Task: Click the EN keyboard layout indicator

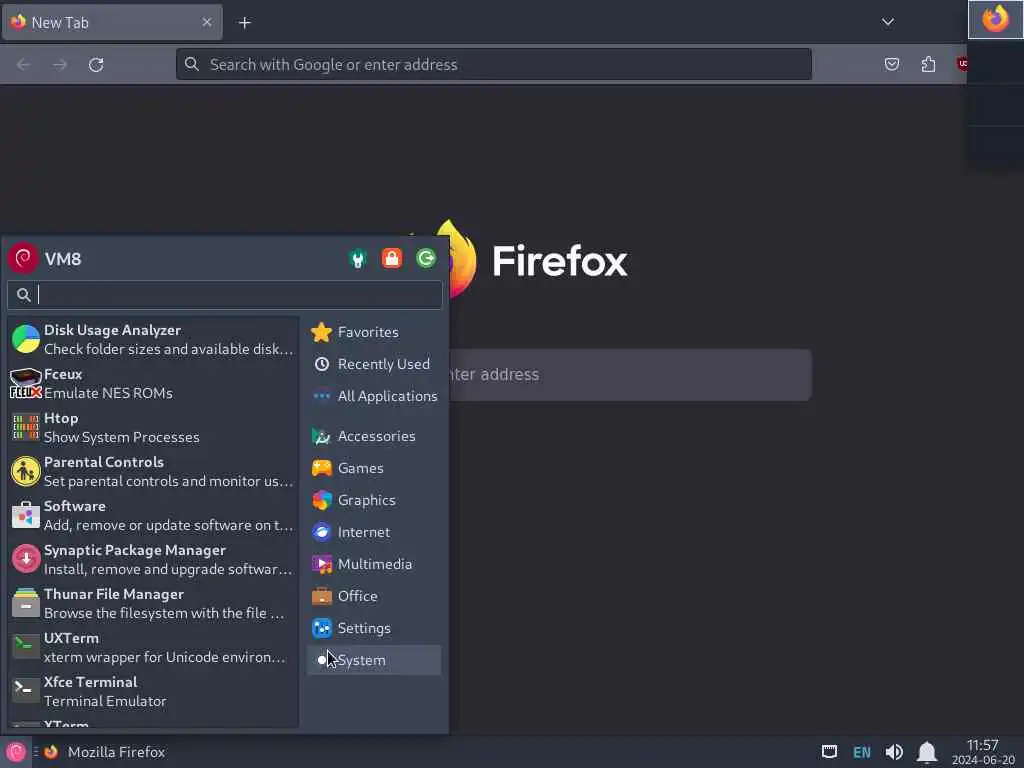Action: (862, 752)
